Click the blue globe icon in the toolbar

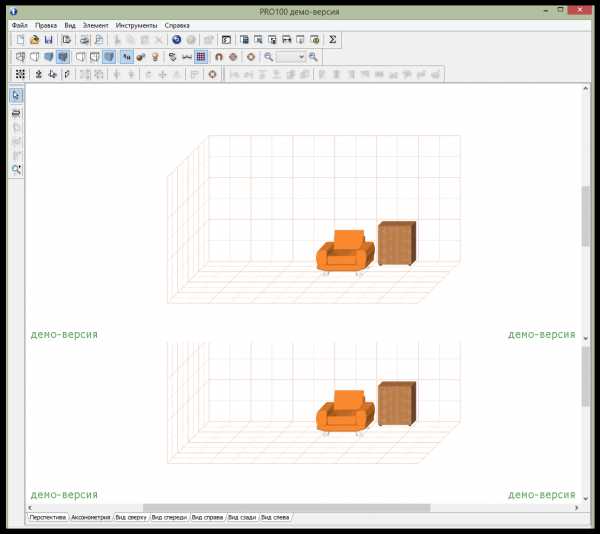pyautogui.click(x=176, y=40)
